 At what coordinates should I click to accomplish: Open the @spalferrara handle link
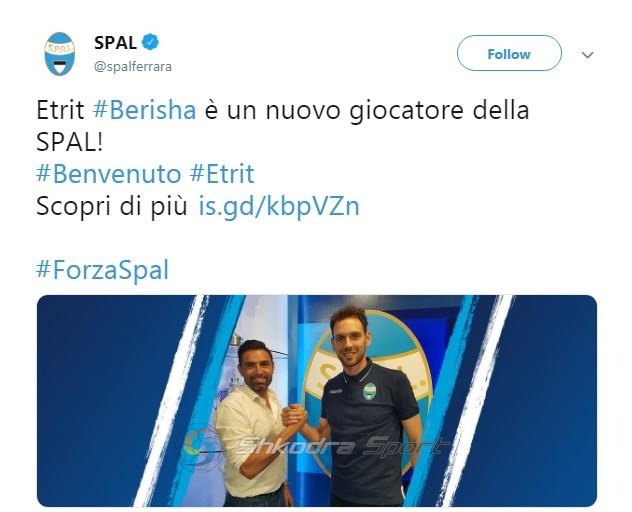[x=133, y=67]
